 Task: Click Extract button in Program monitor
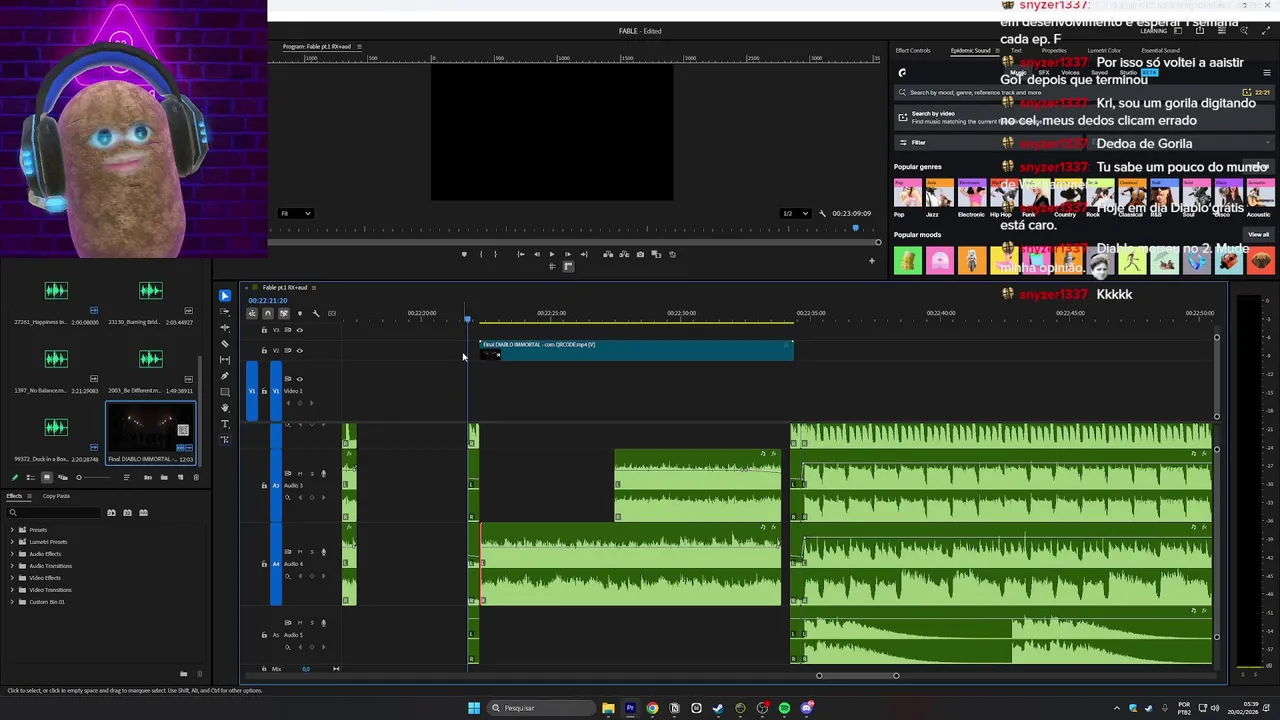[623, 254]
